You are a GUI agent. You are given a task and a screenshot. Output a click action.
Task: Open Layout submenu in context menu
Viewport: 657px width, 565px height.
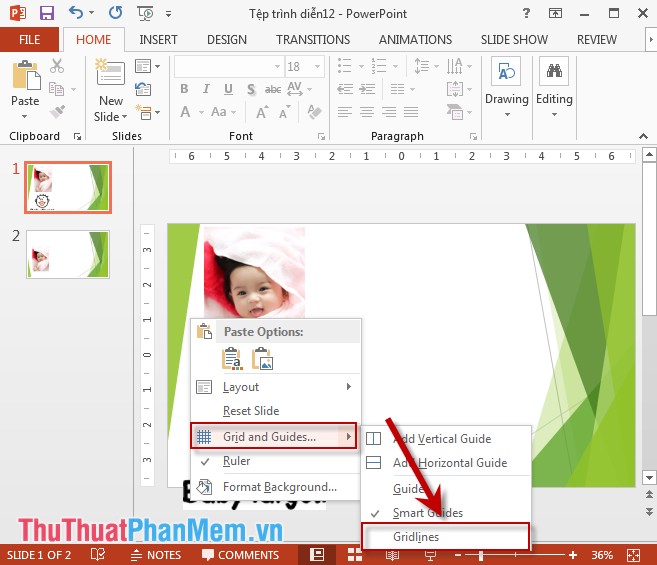(275, 386)
